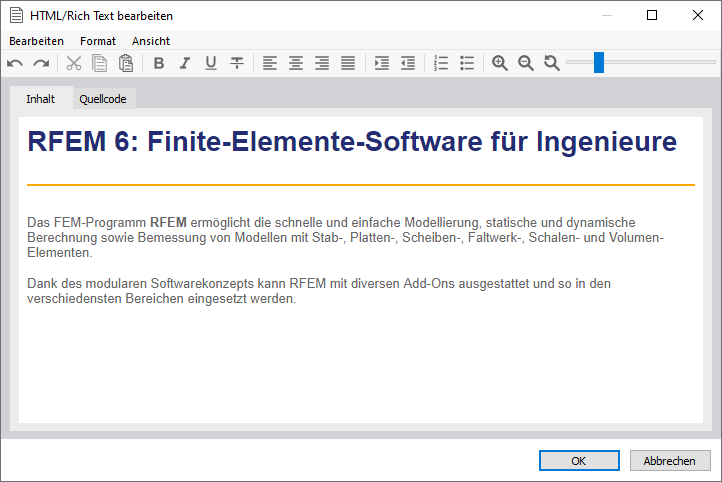
Task: Close the HTML/Rich Text dialog
Action: pos(698,15)
